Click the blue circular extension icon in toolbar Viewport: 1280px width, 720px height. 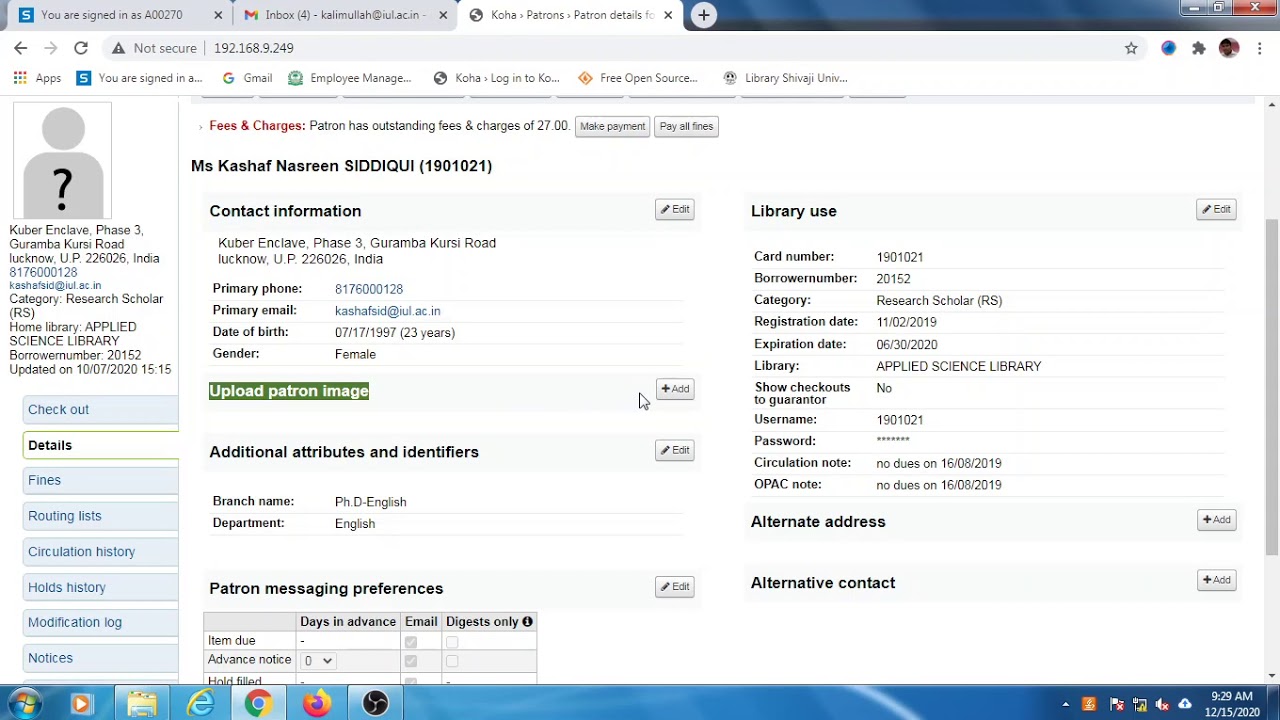pyautogui.click(x=1168, y=48)
